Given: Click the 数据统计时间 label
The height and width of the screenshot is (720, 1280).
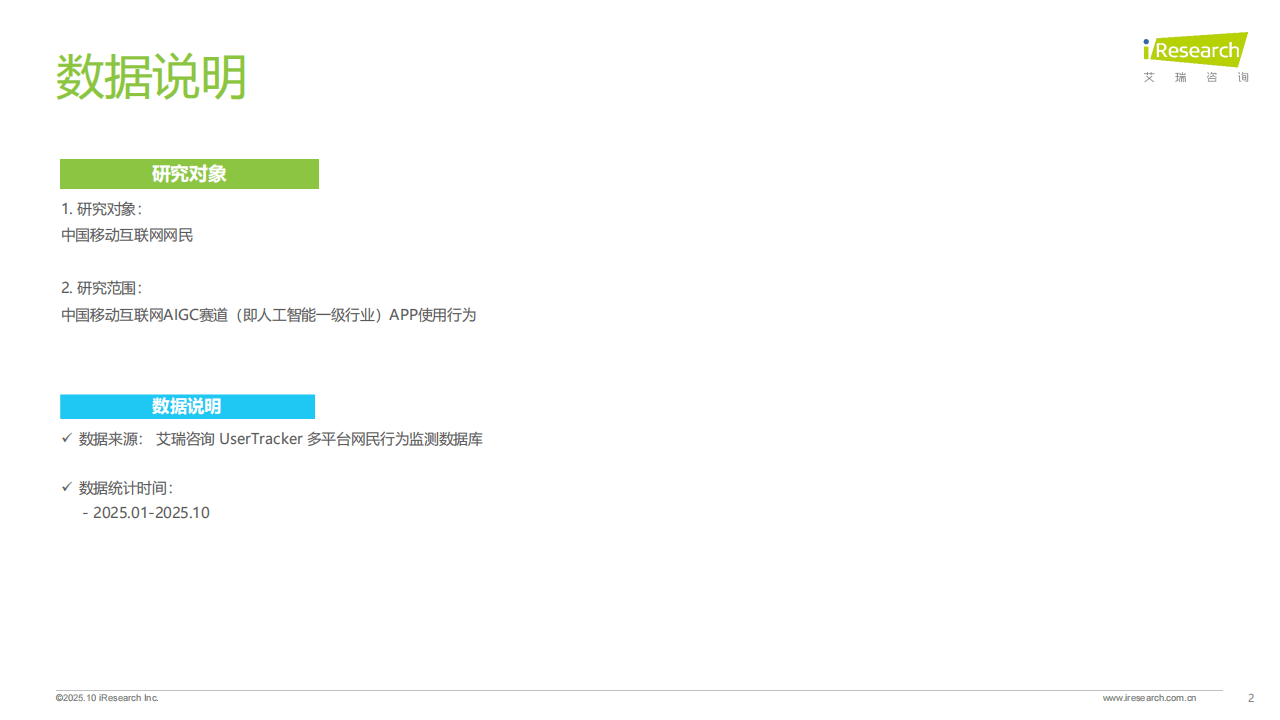Looking at the screenshot, I should click(126, 488).
